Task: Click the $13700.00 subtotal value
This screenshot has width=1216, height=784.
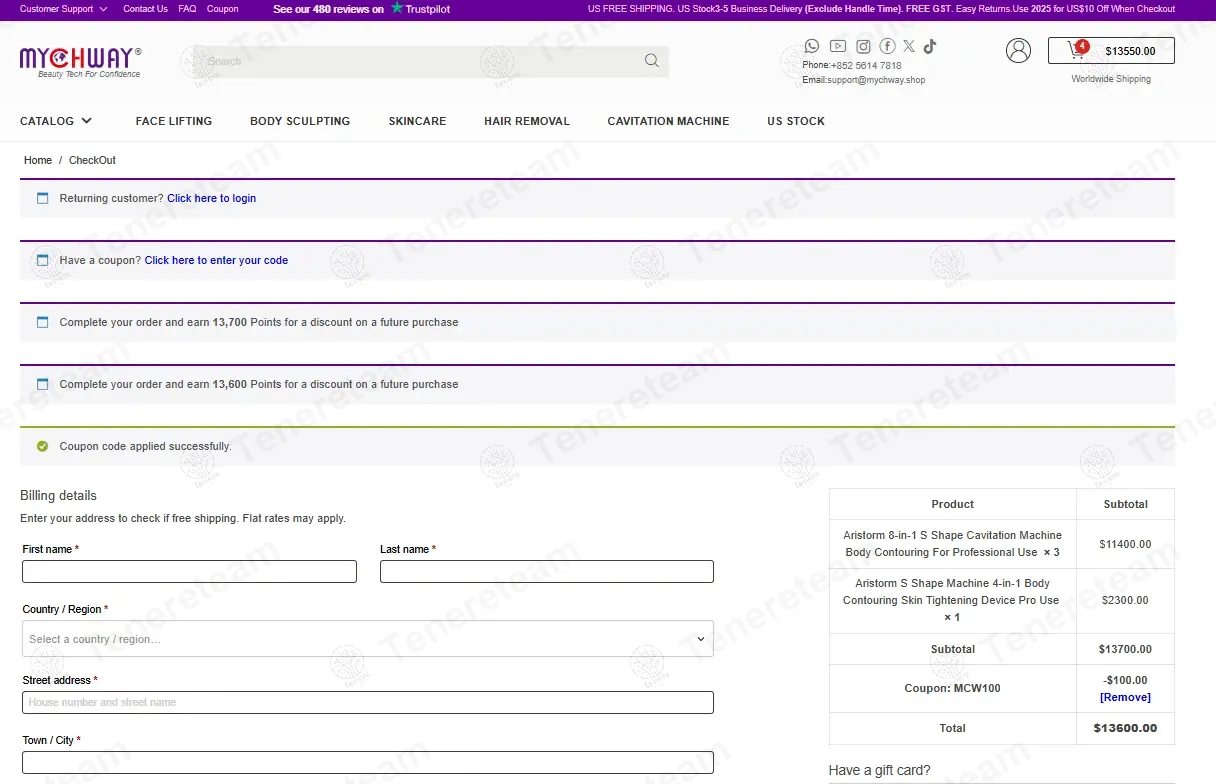Action: point(1125,649)
